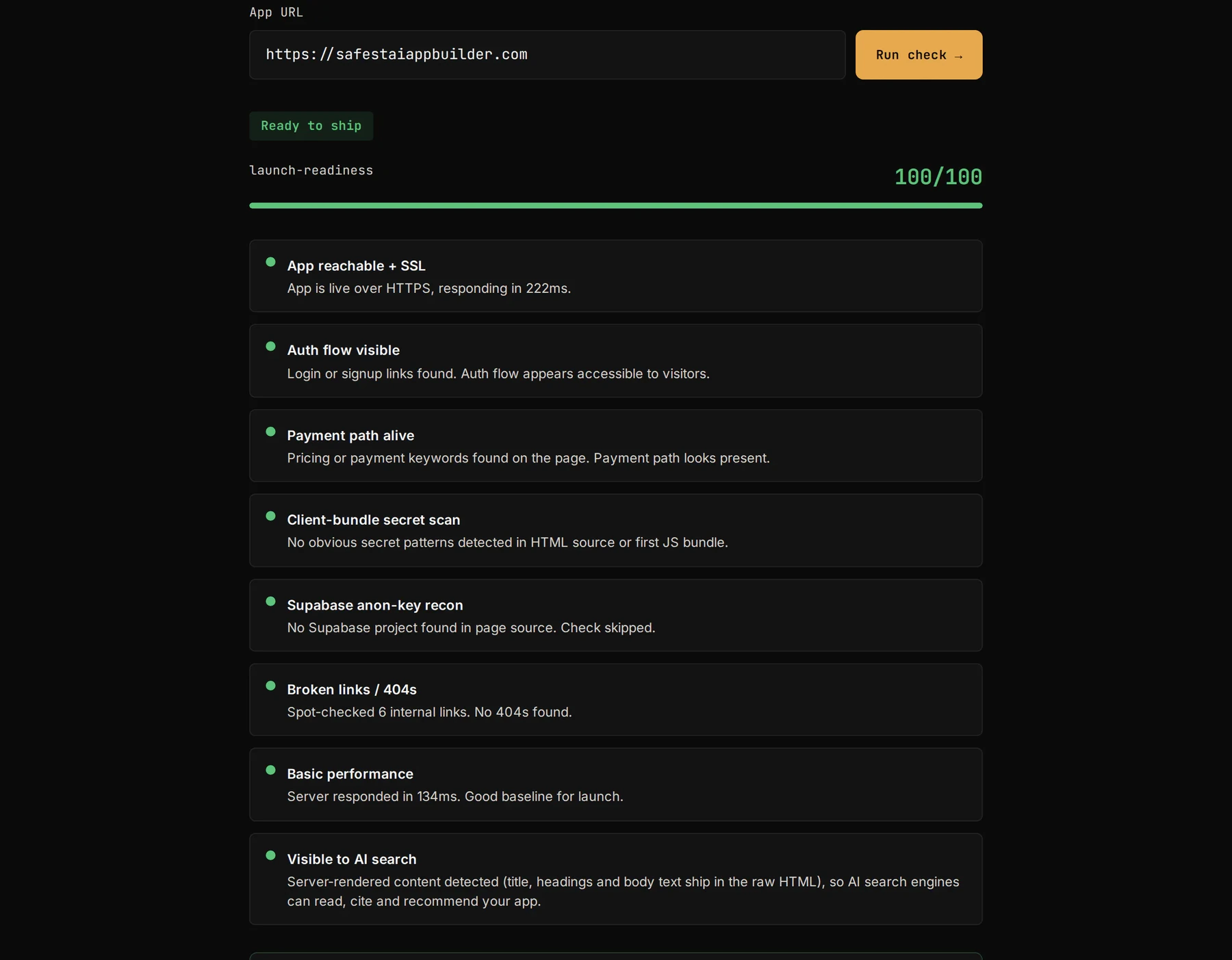Click the green dot for Supabase anon-key recon

pos(270,601)
